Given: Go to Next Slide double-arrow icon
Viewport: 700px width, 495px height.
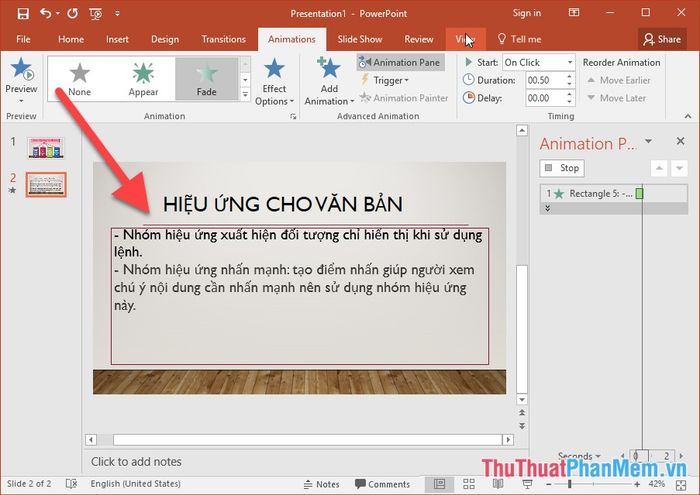Looking at the screenshot, I should coord(522,426).
